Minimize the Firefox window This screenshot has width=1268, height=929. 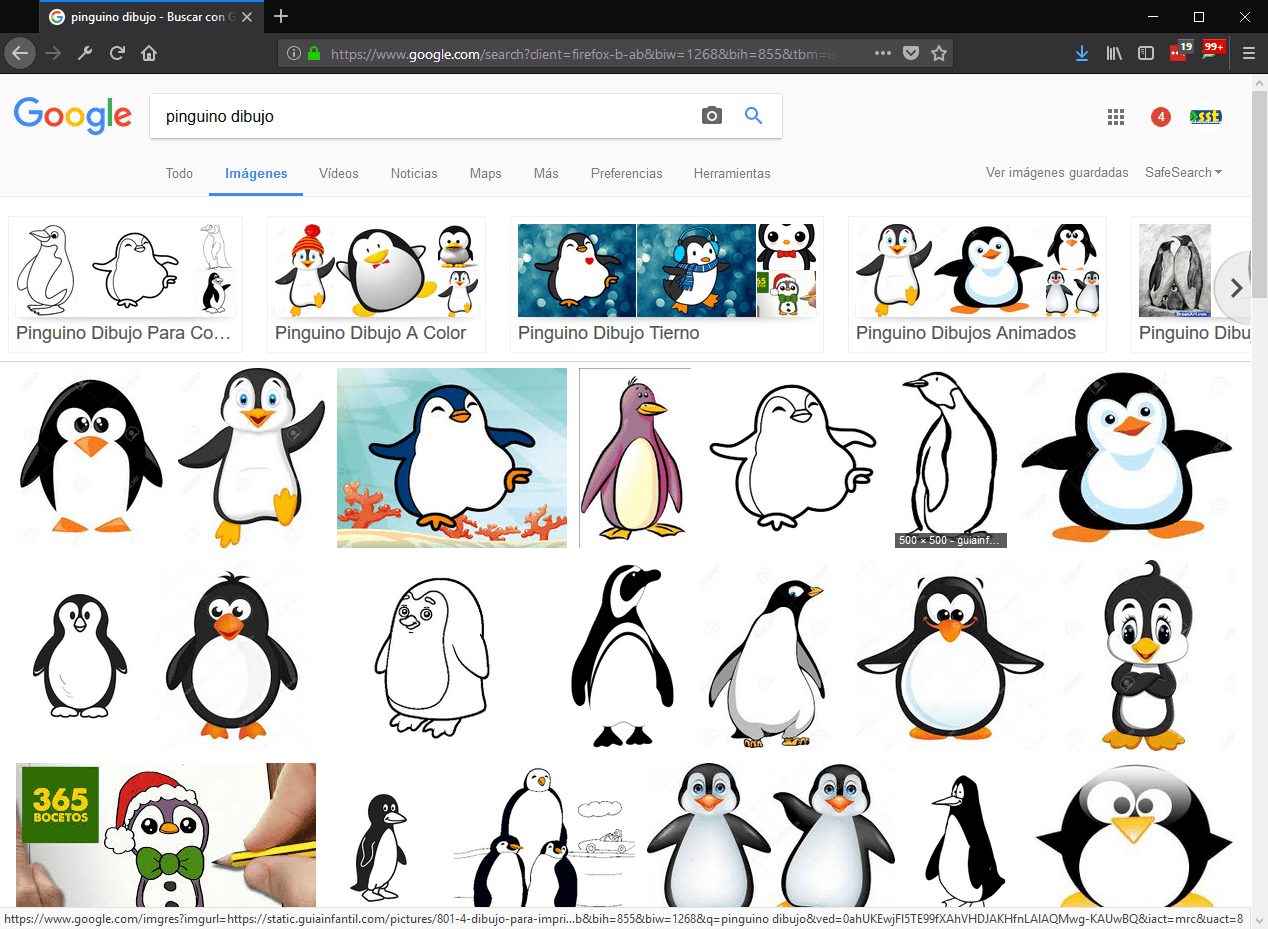pyautogui.click(x=1153, y=16)
